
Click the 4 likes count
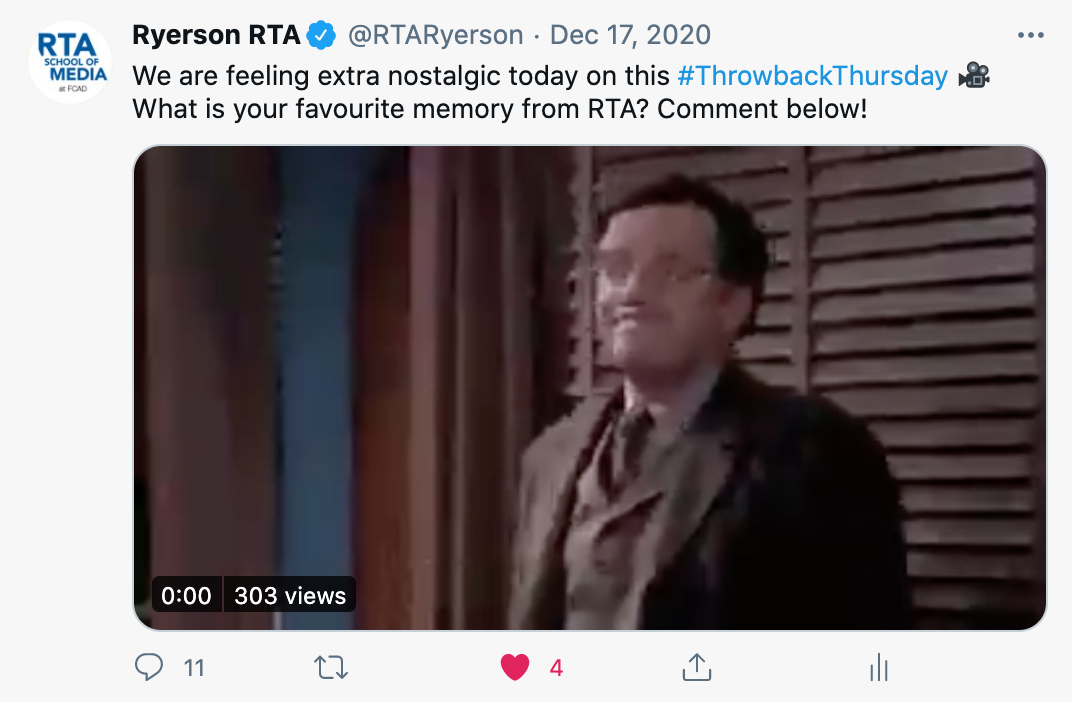coord(557,668)
